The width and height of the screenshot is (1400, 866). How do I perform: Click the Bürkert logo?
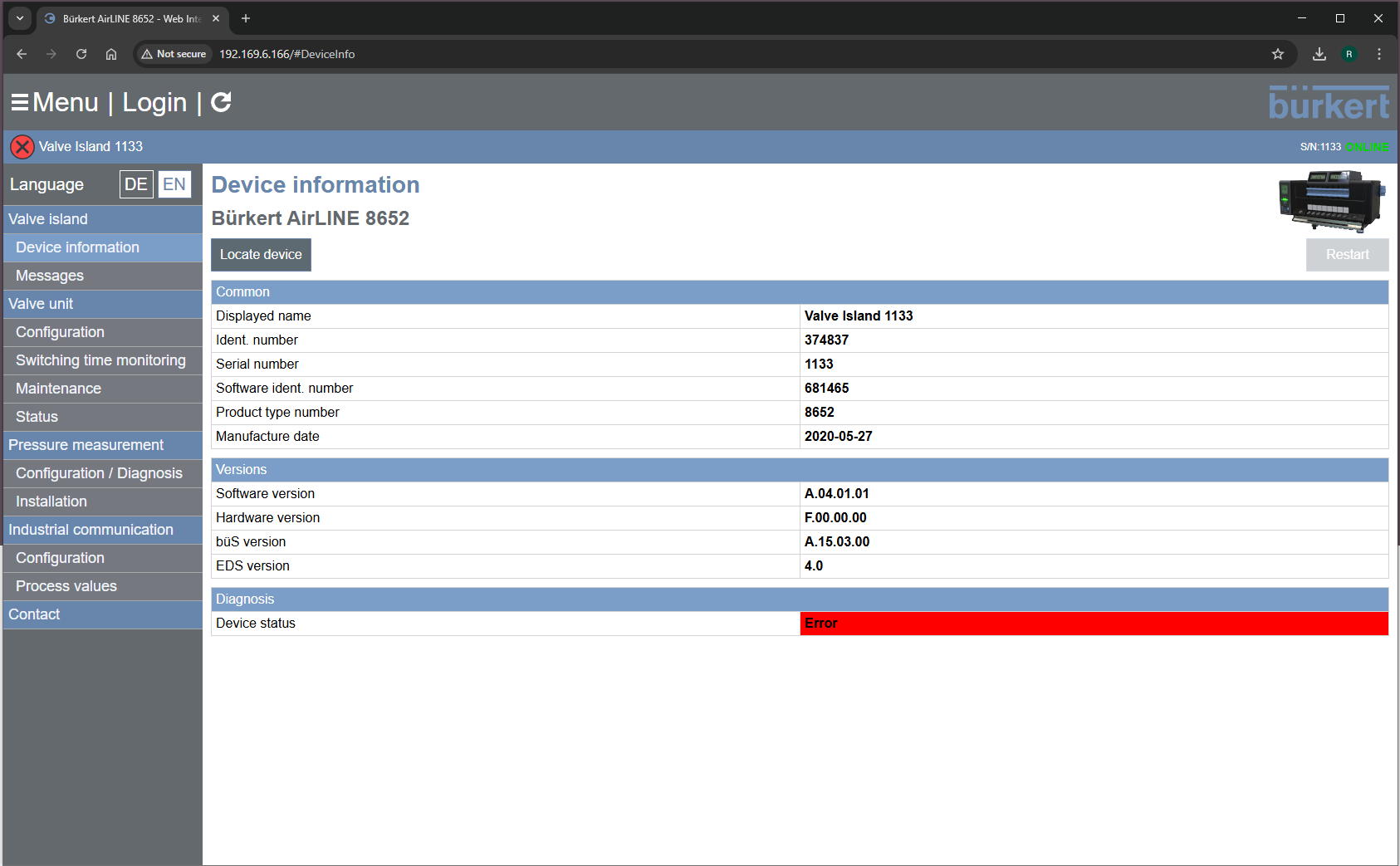[1329, 102]
